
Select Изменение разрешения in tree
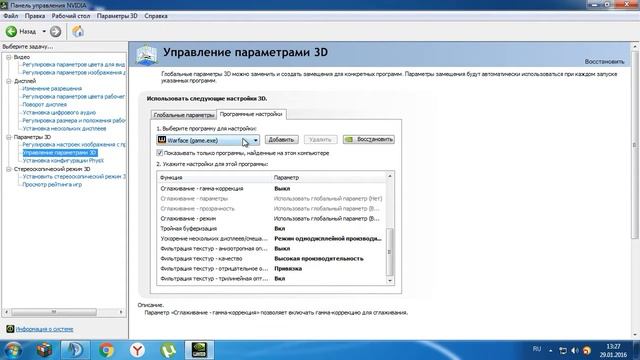point(52,89)
